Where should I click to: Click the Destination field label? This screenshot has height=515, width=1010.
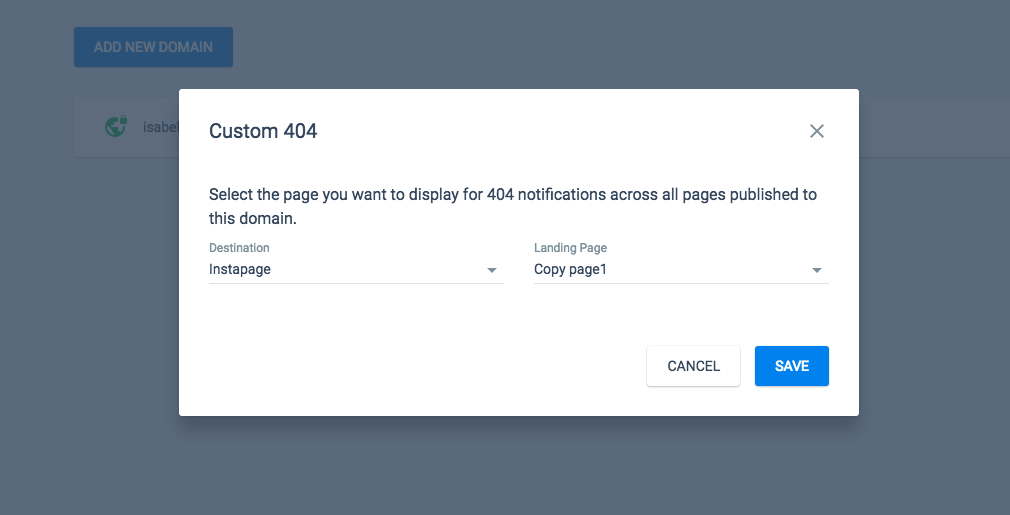pos(239,248)
